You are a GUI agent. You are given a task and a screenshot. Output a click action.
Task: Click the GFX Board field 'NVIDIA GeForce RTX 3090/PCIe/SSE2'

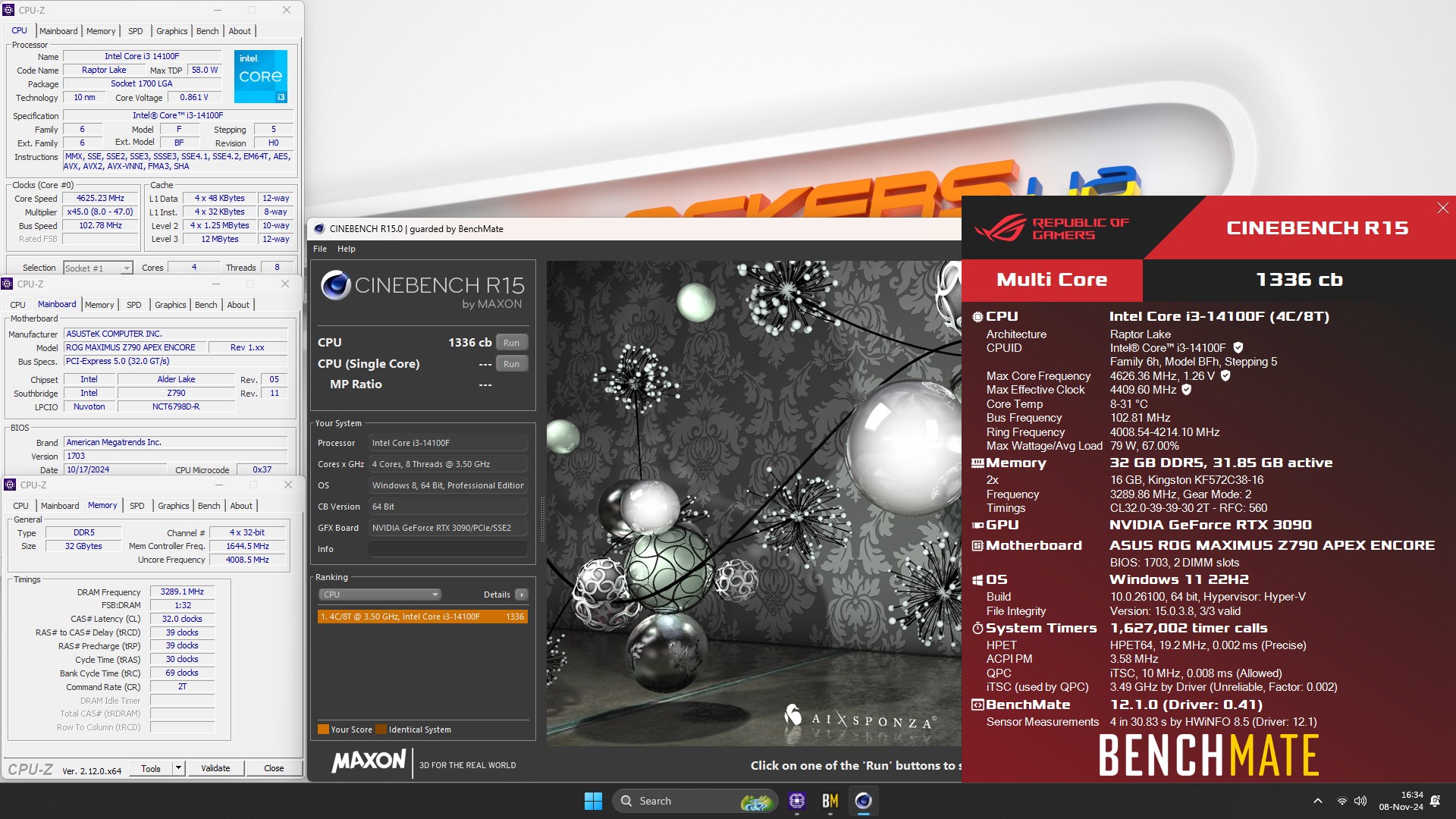[448, 528]
